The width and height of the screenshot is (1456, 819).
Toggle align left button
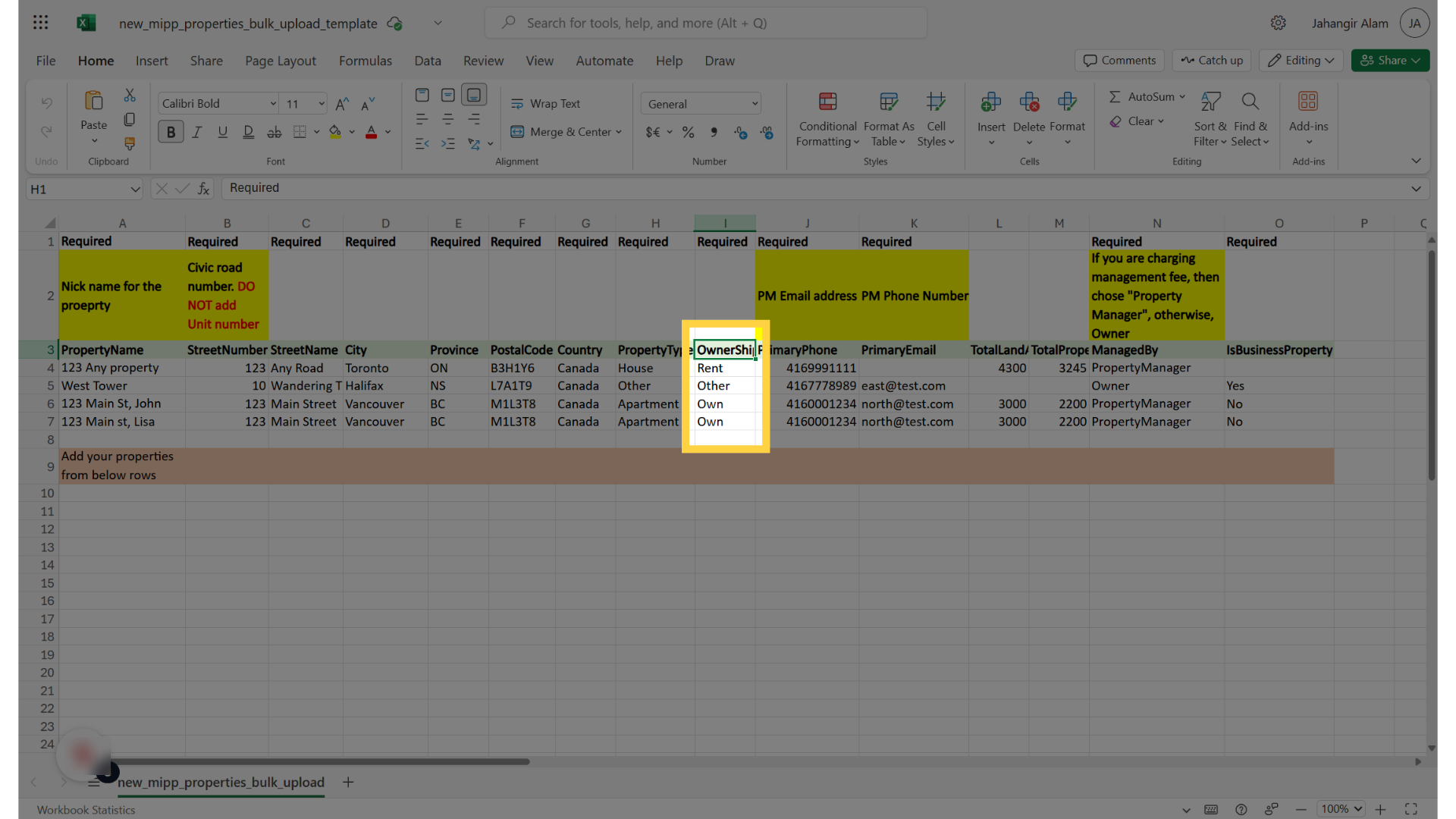pyautogui.click(x=422, y=119)
